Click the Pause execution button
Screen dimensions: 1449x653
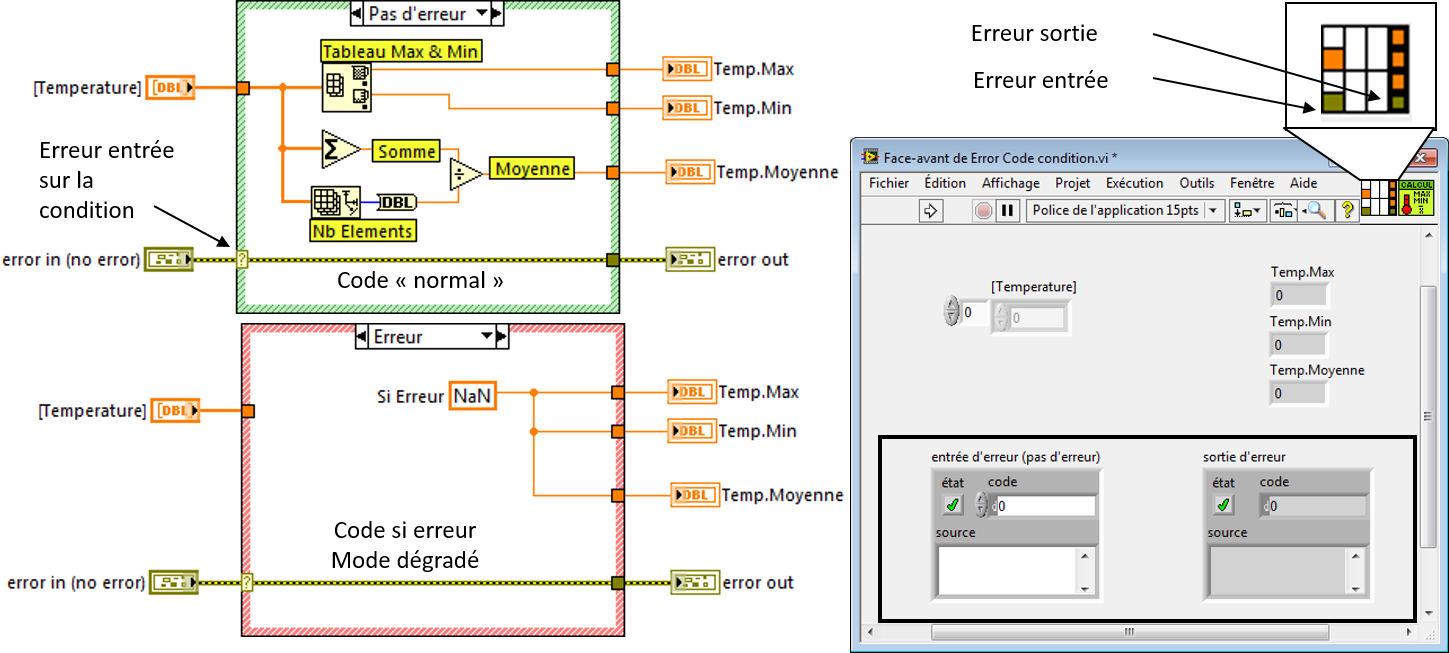(x=1007, y=210)
